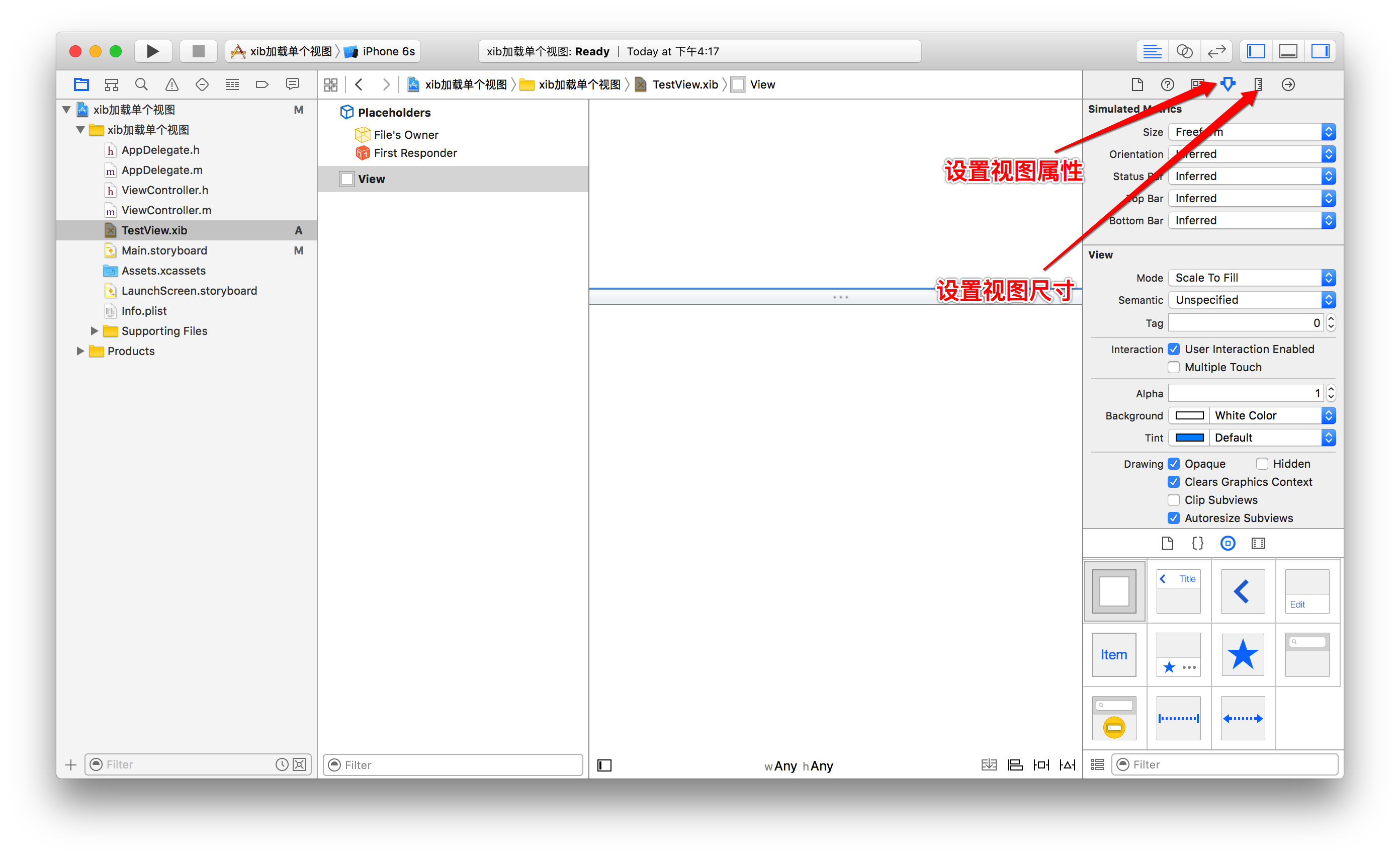Hide the document outline panel
This screenshot has width=1400, height=859.
tap(604, 765)
